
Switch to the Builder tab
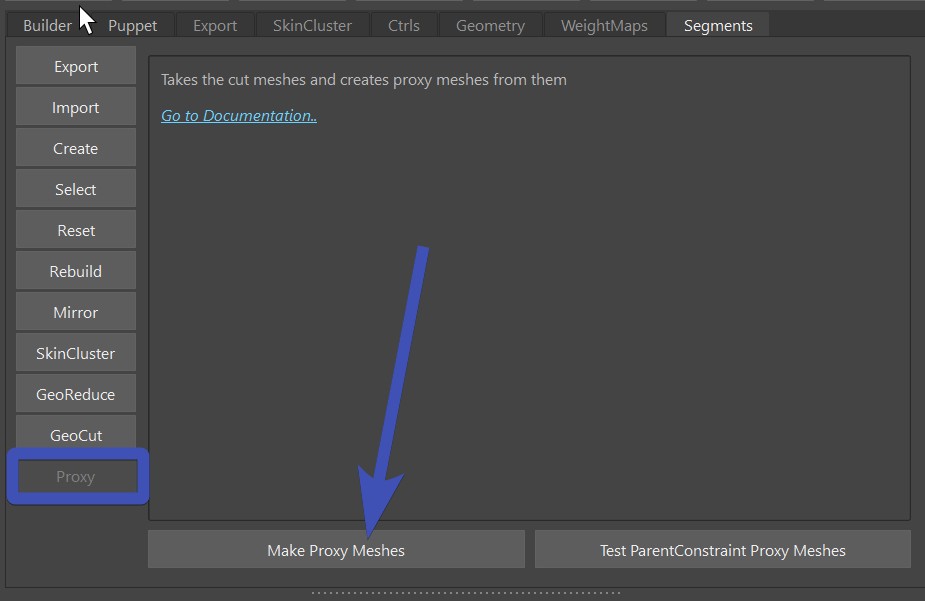47,26
